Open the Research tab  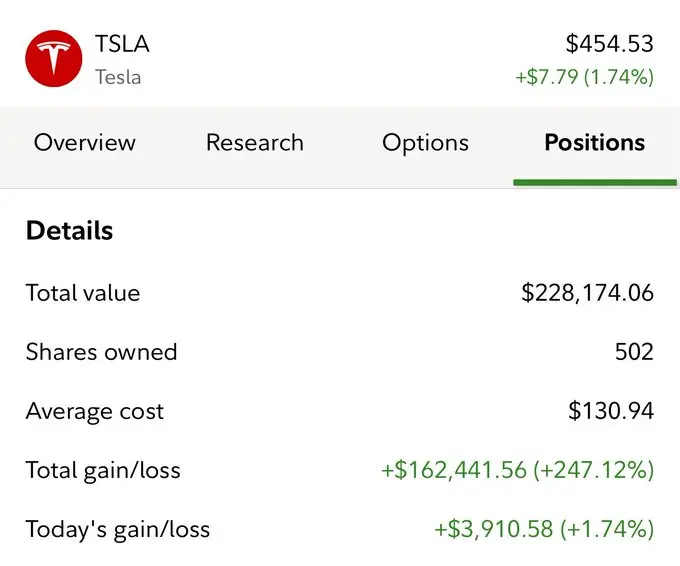(x=255, y=143)
